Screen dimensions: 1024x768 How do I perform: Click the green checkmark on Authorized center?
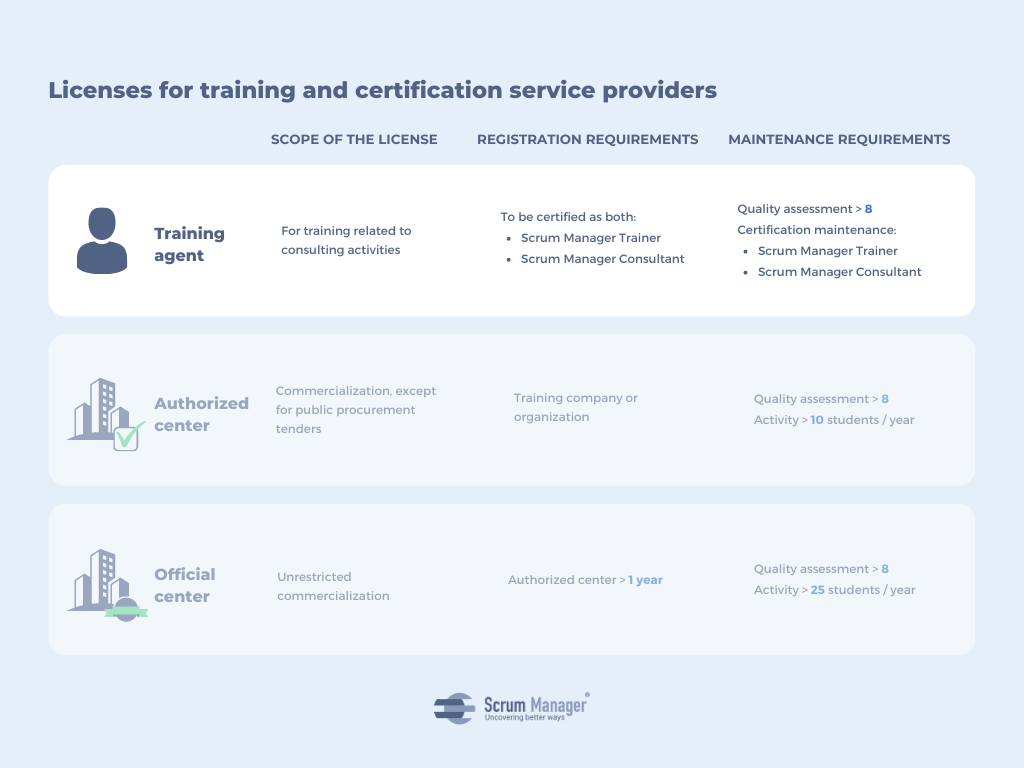[128, 436]
